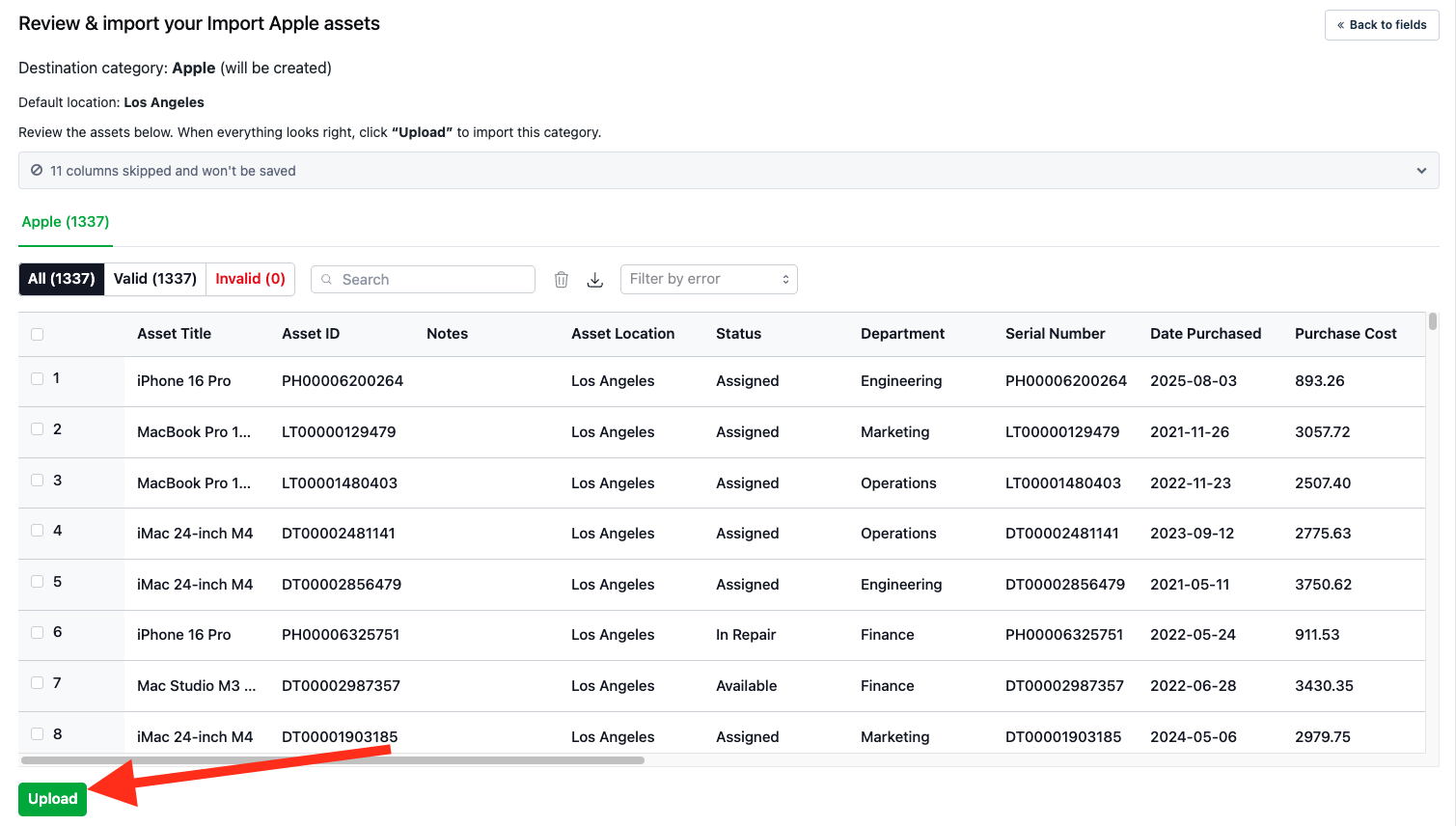Click purchase cost 3750.62
The width and height of the screenshot is (1456, 826).
point(1324,585)
